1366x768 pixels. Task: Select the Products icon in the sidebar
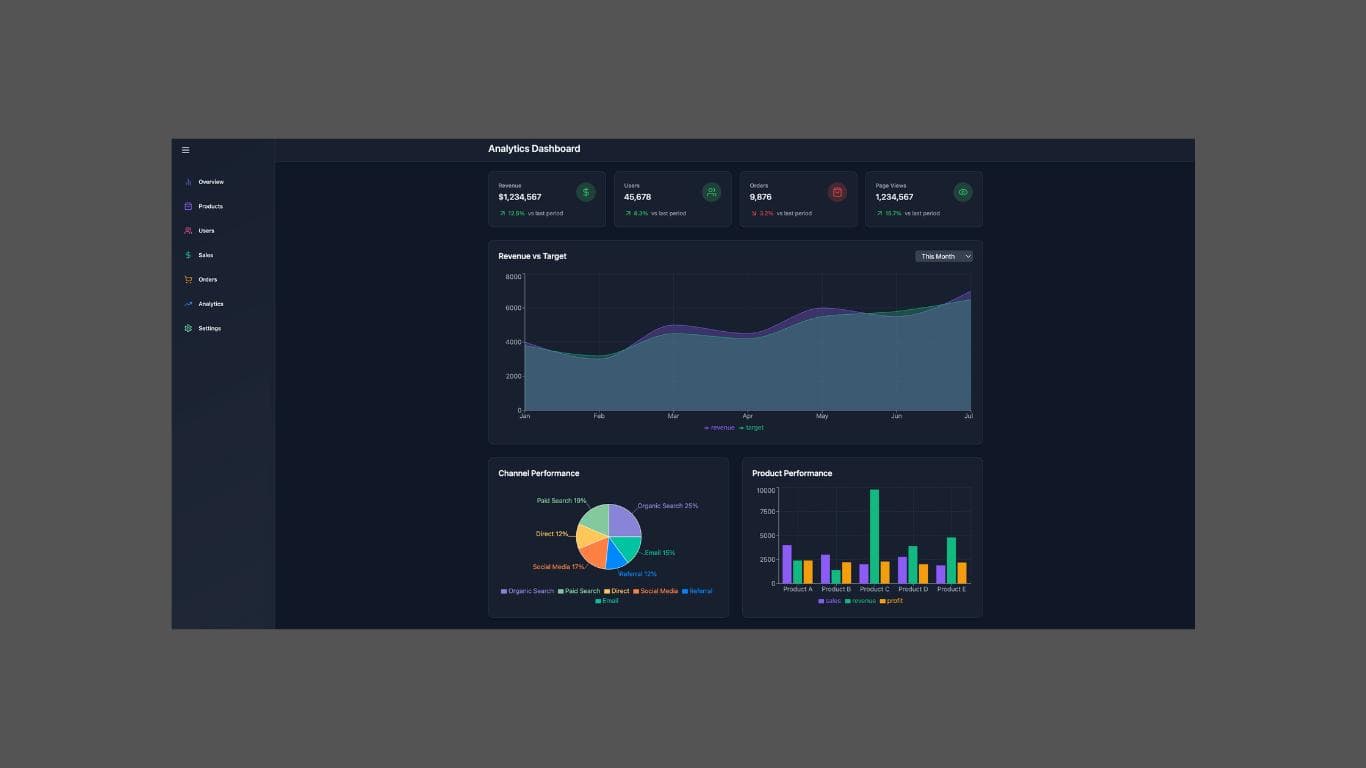[x=189, y=206]
